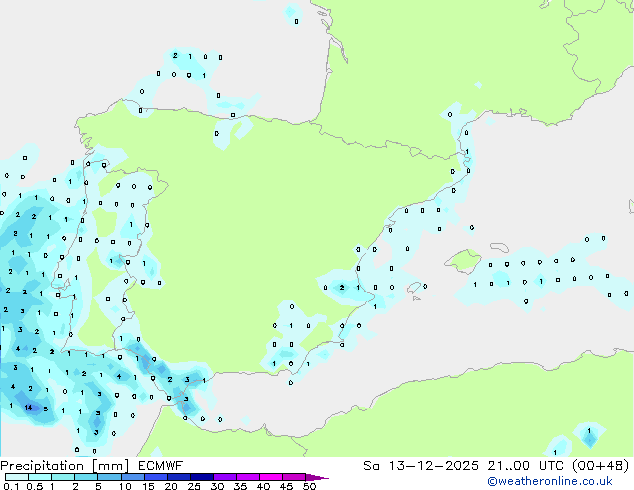
Task: Click the '14' precipitation value on map
Action: [28, 408]
